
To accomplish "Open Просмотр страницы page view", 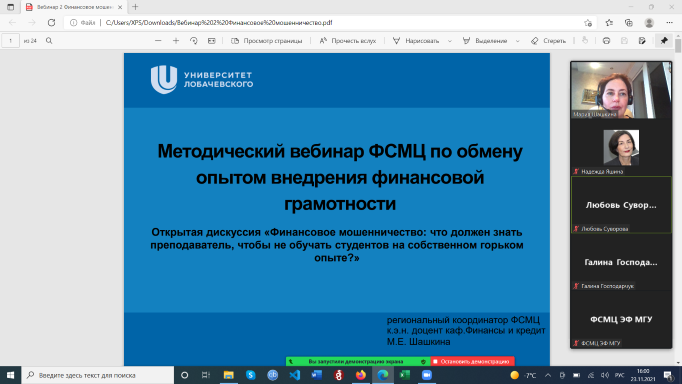I will (x=266, y=40).
